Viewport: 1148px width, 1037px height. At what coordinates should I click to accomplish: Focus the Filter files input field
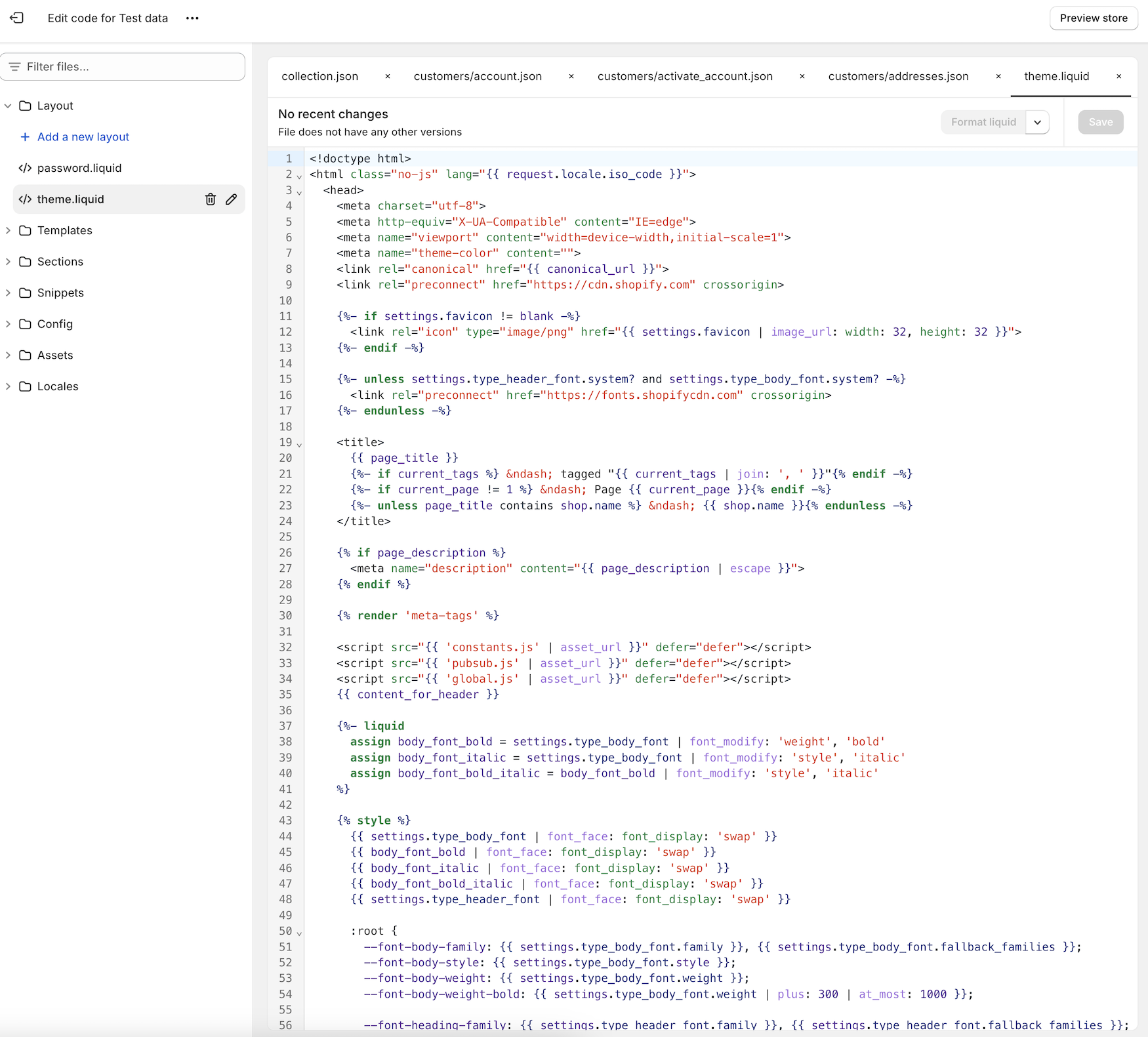(123, 67)
